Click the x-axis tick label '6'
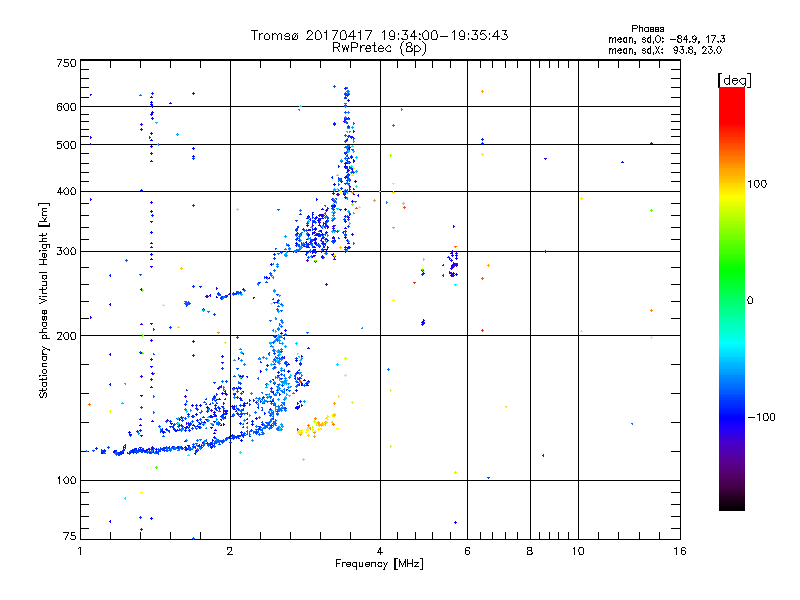 (467, 551)
